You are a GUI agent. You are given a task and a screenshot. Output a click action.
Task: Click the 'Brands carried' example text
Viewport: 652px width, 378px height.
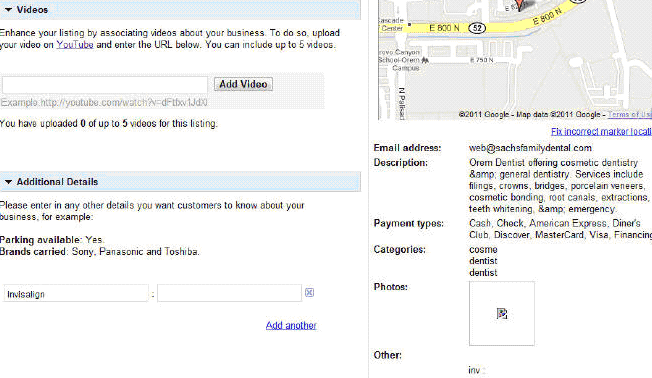tap(99, 252)
